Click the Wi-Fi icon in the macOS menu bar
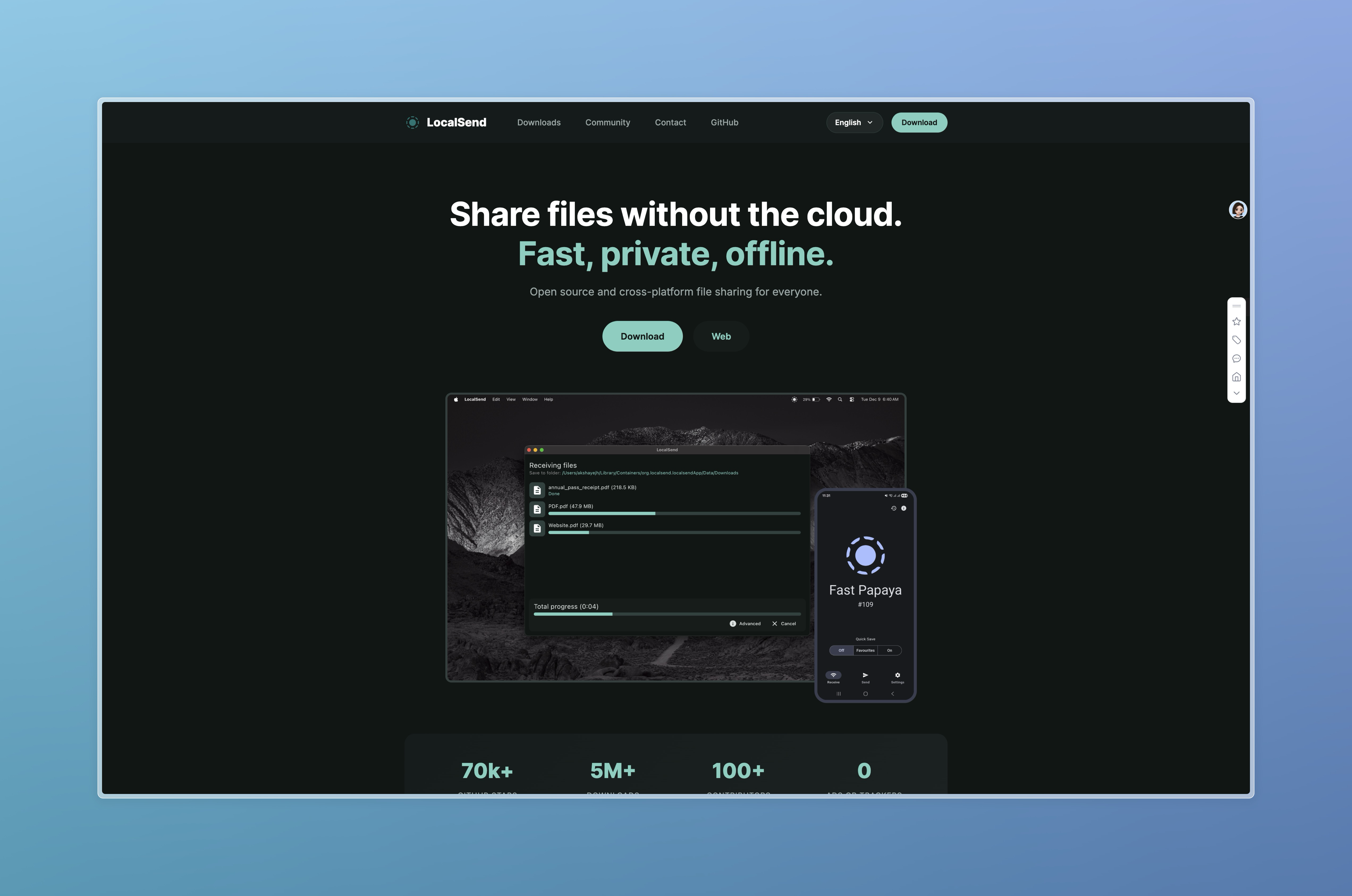This screenshot has height=896, width=1352. [x=829, y=399]
